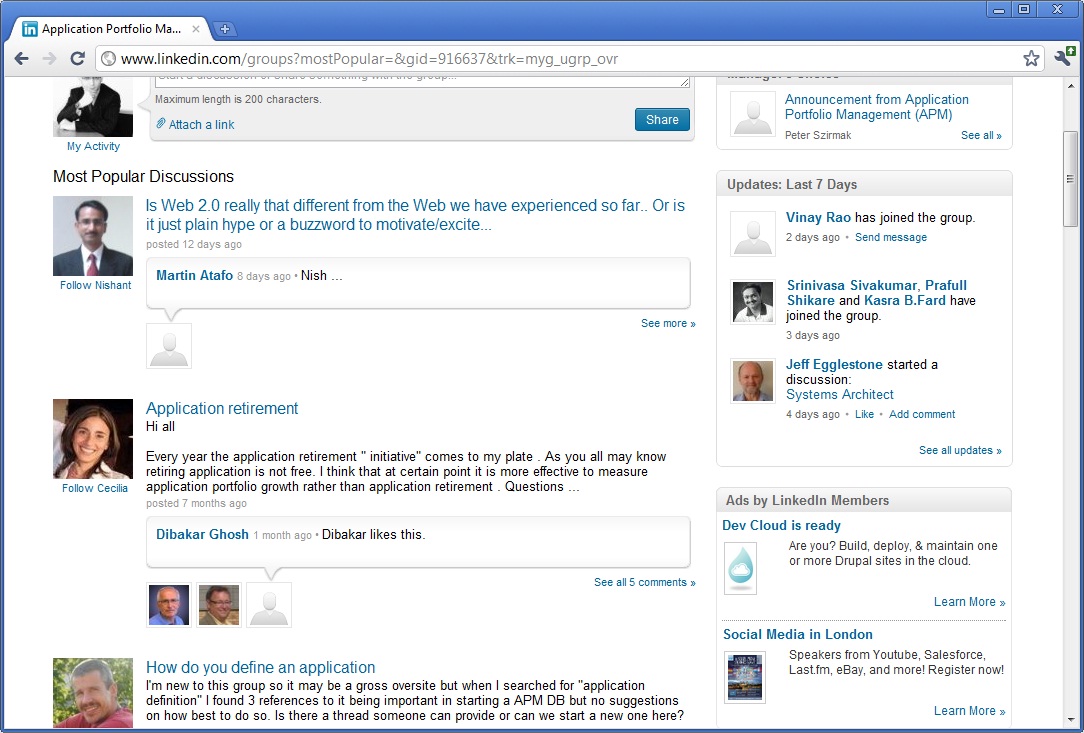Click Send message to Vinay Rao

(890, 237)
